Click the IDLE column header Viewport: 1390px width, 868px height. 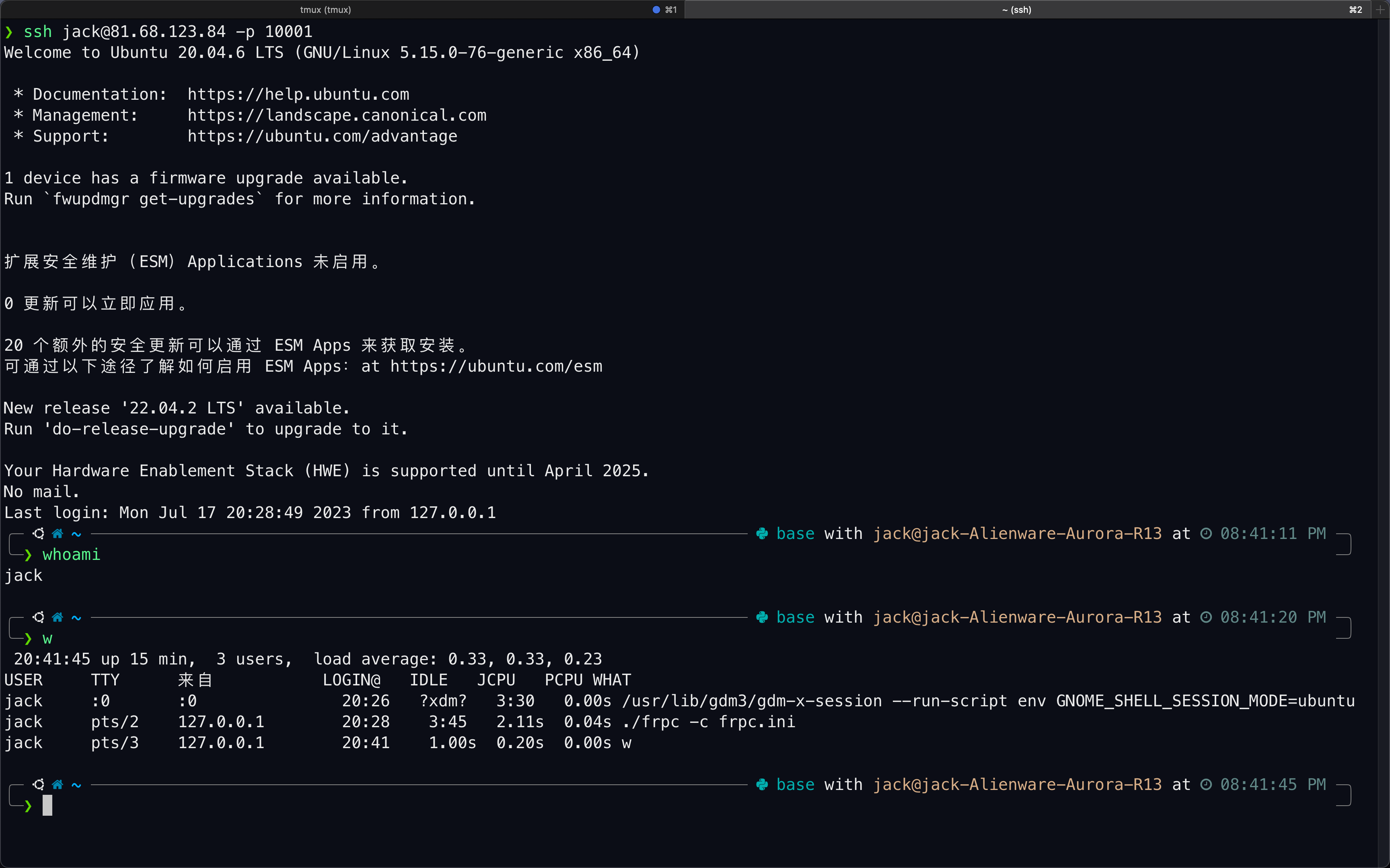point(429,680)
